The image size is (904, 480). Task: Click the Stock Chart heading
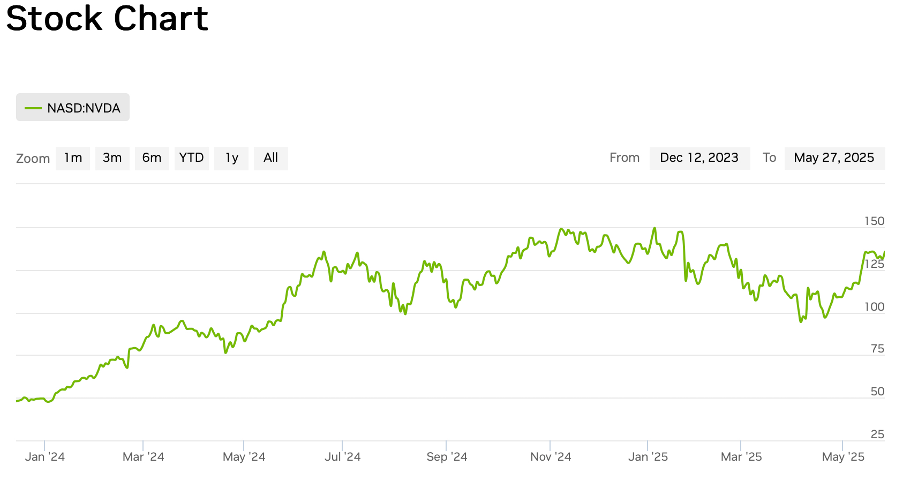tap(107, 18)
